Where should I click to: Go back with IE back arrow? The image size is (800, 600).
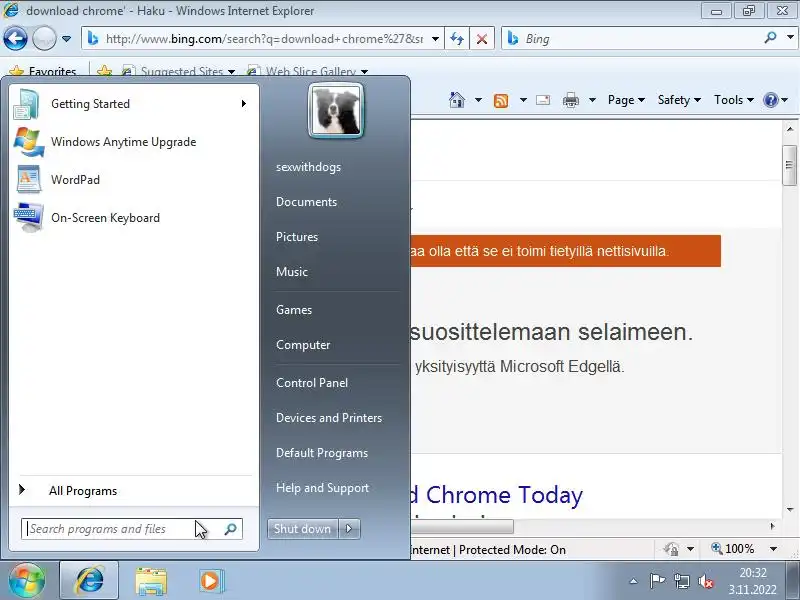pos(15,38)
